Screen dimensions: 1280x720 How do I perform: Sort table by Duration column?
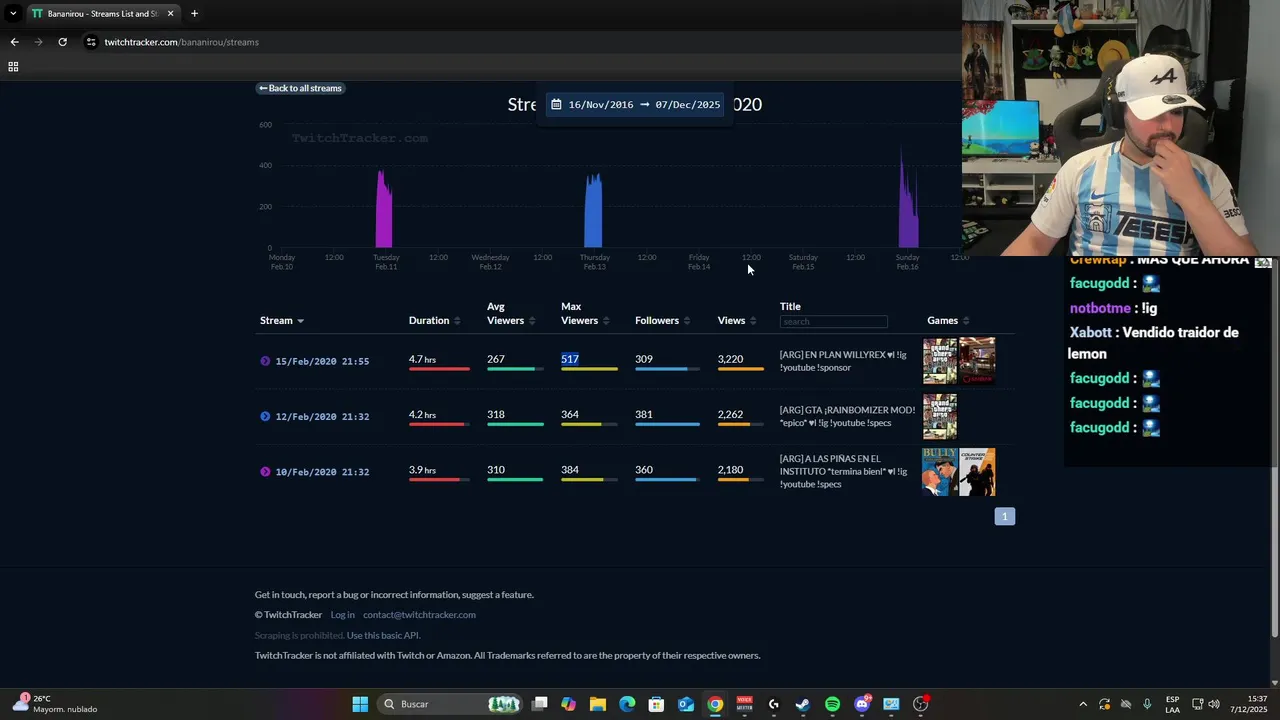434,321
